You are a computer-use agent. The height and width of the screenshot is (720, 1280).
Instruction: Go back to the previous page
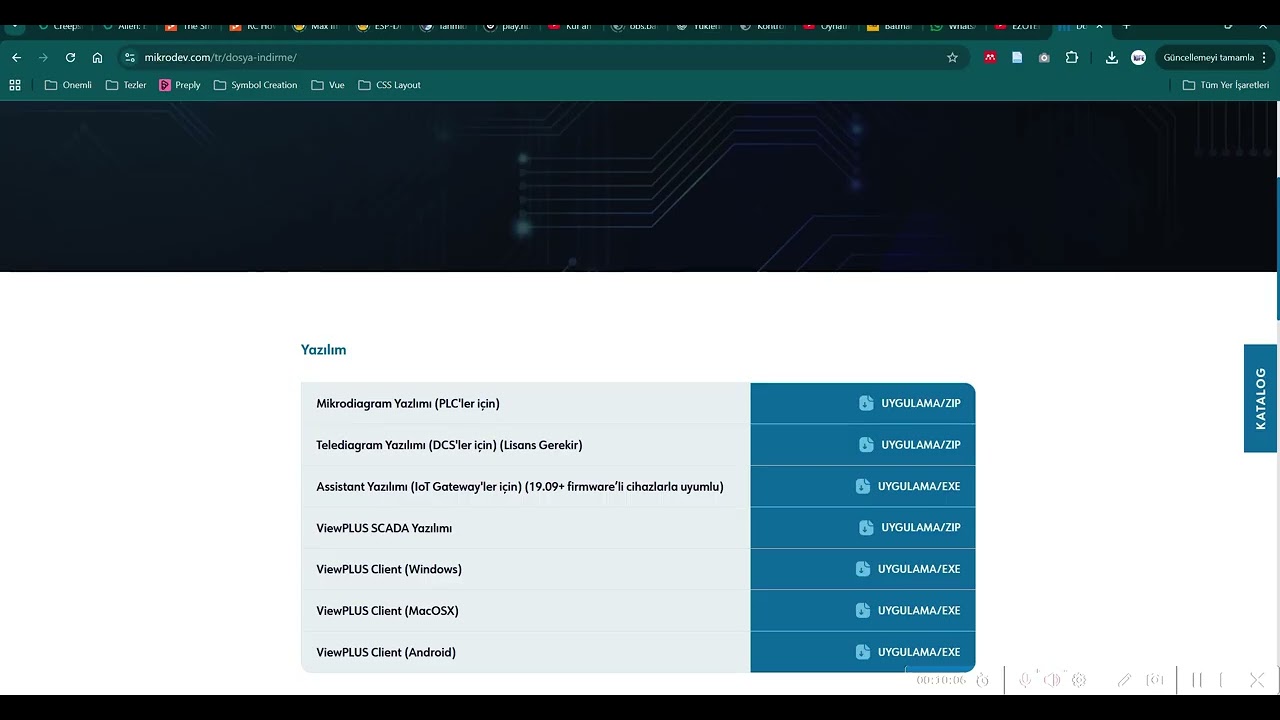pos(16,58)
